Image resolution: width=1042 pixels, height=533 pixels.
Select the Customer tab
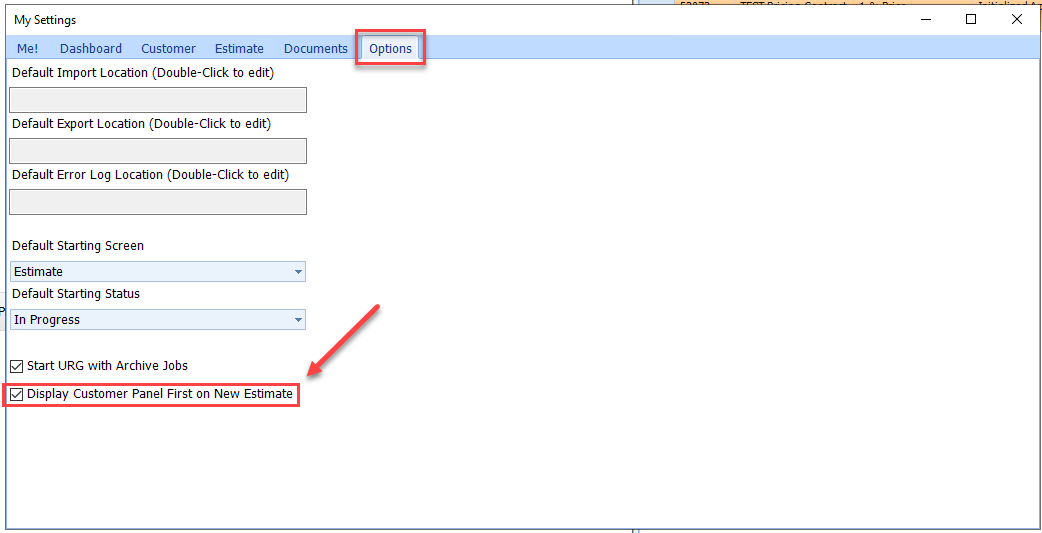tap(168, 49)
